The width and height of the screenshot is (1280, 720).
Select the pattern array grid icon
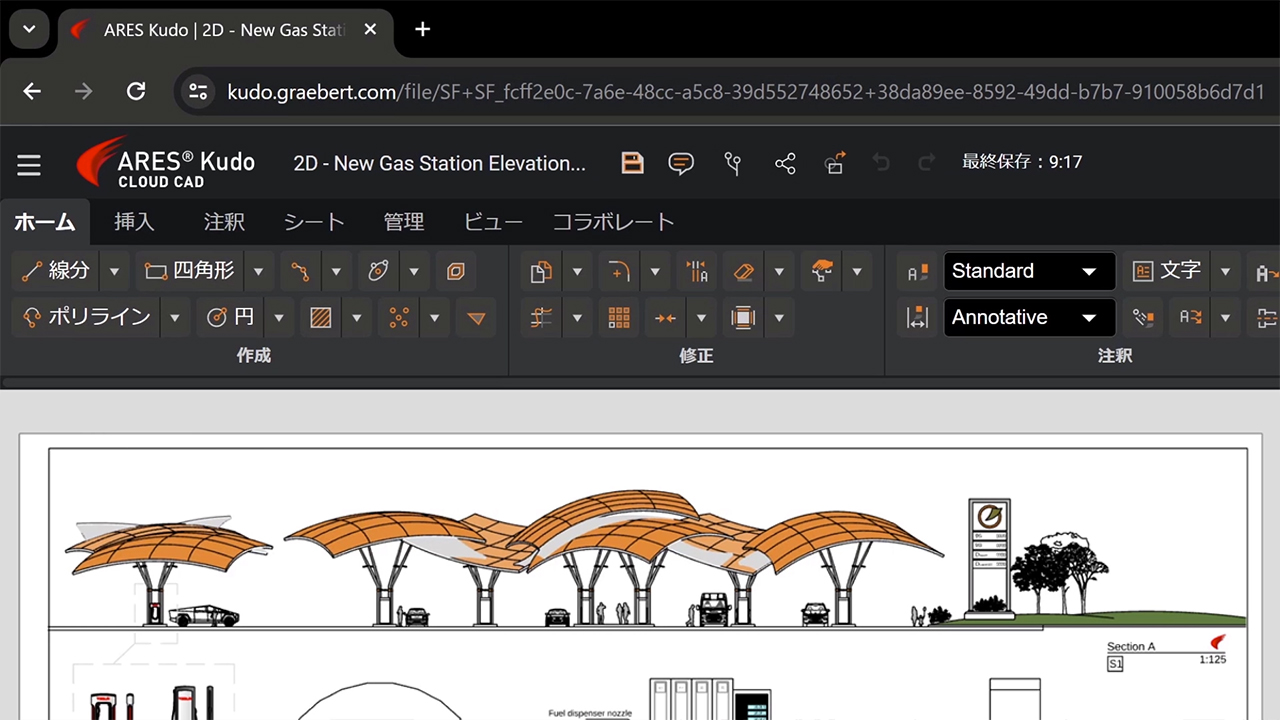click(x=619, y=318)
